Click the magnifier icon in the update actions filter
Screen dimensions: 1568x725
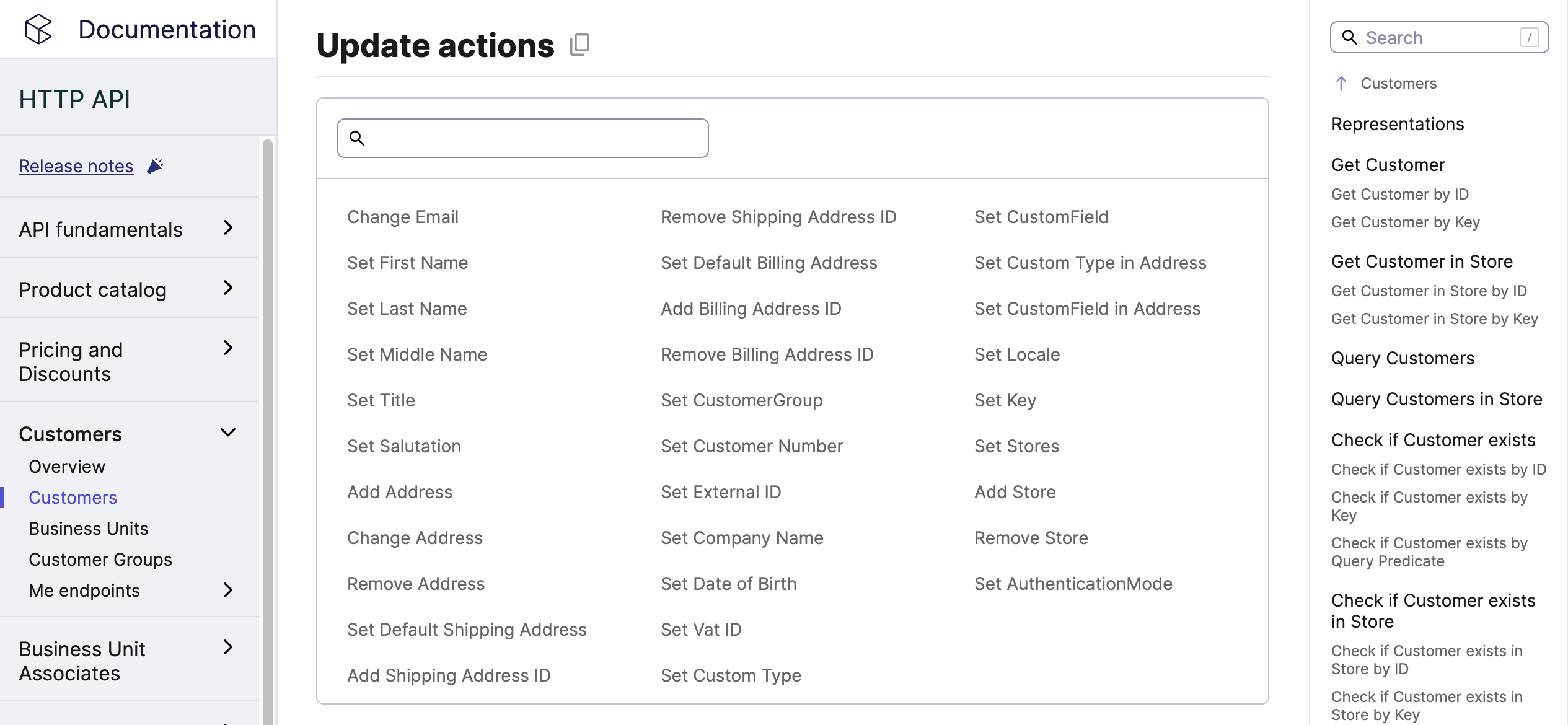(x=357, y=138)
